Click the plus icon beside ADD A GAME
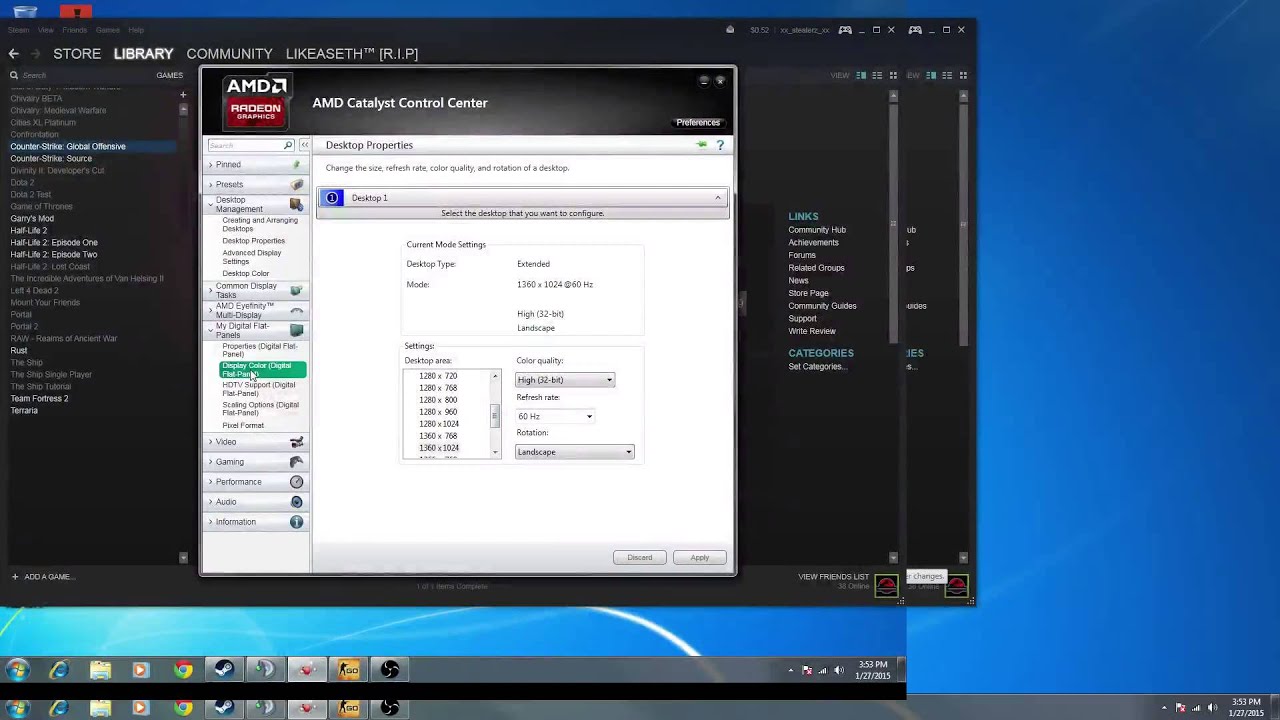Image resolution: width=1280 pixels, height=720 pixels. (15, 577)
